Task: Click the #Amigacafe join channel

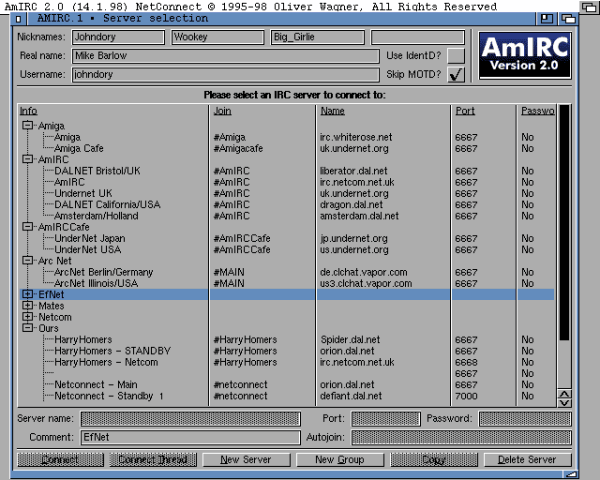Action: pos(238,148)
